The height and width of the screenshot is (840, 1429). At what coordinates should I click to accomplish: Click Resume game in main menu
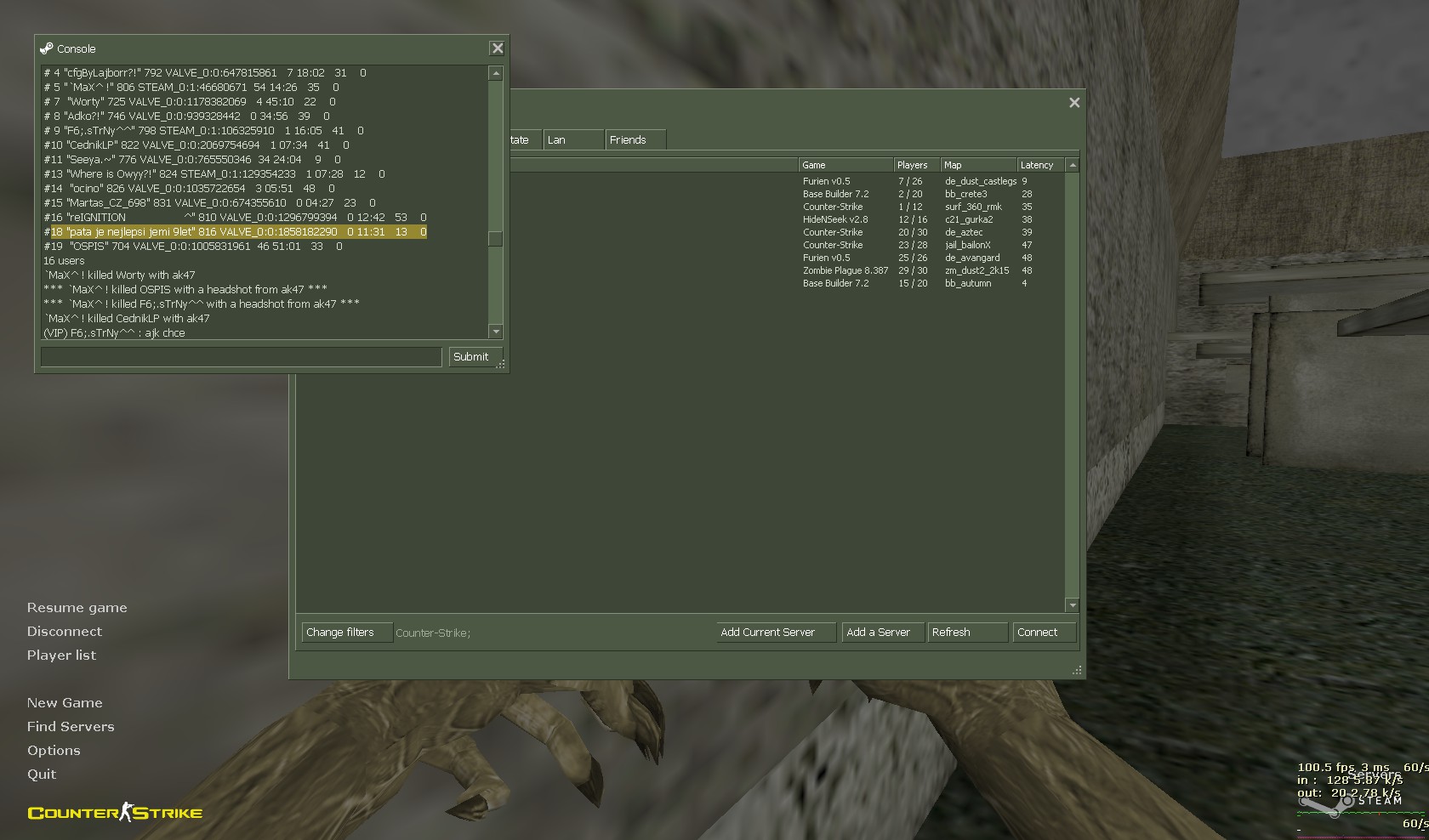click(x=77, y=608)
